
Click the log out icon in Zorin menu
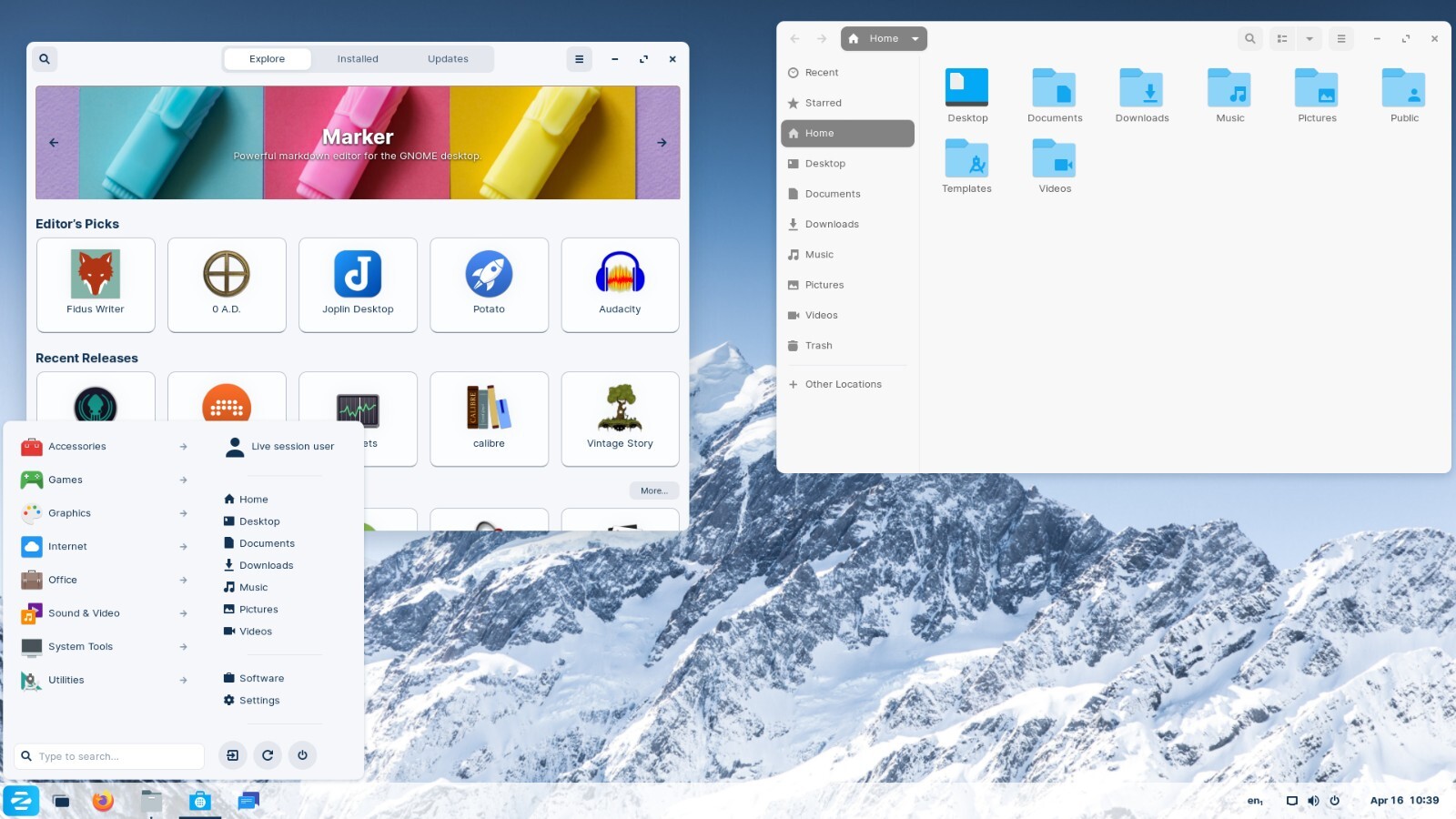pos(232,755)
